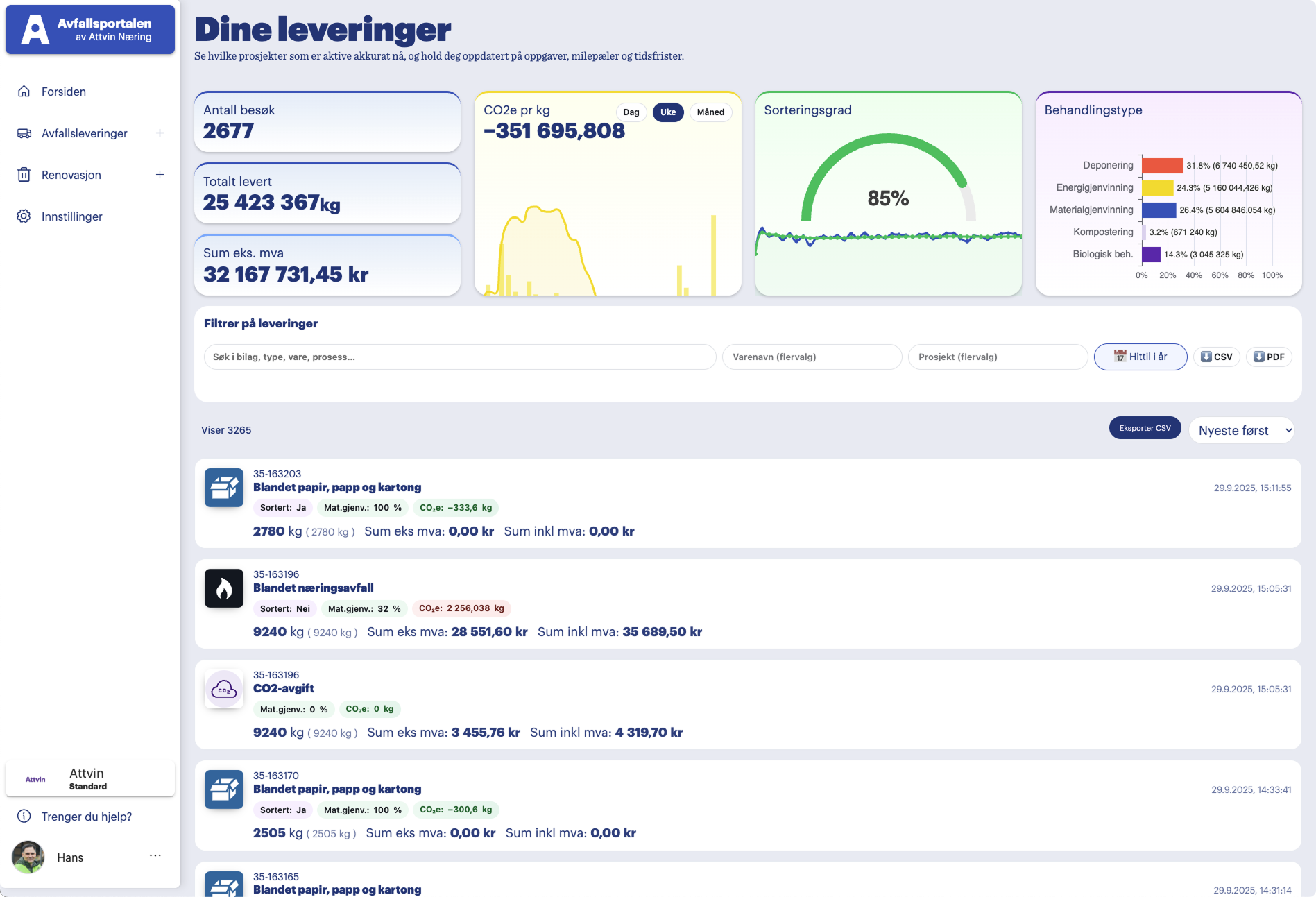Click Hans's profile avatar
1316x897 pixels.
point(28,857)
